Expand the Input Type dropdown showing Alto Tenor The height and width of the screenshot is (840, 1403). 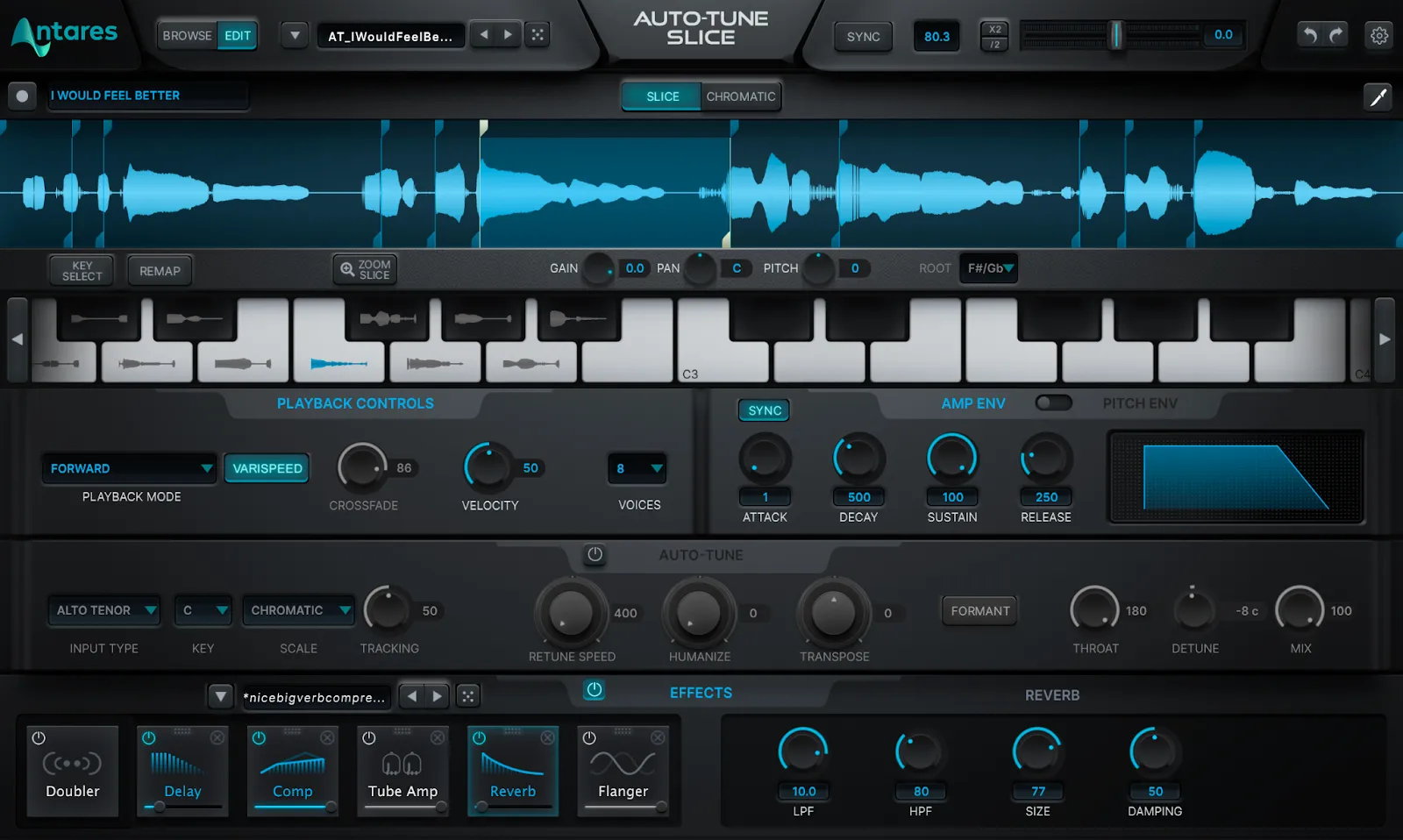pos(103,610)
